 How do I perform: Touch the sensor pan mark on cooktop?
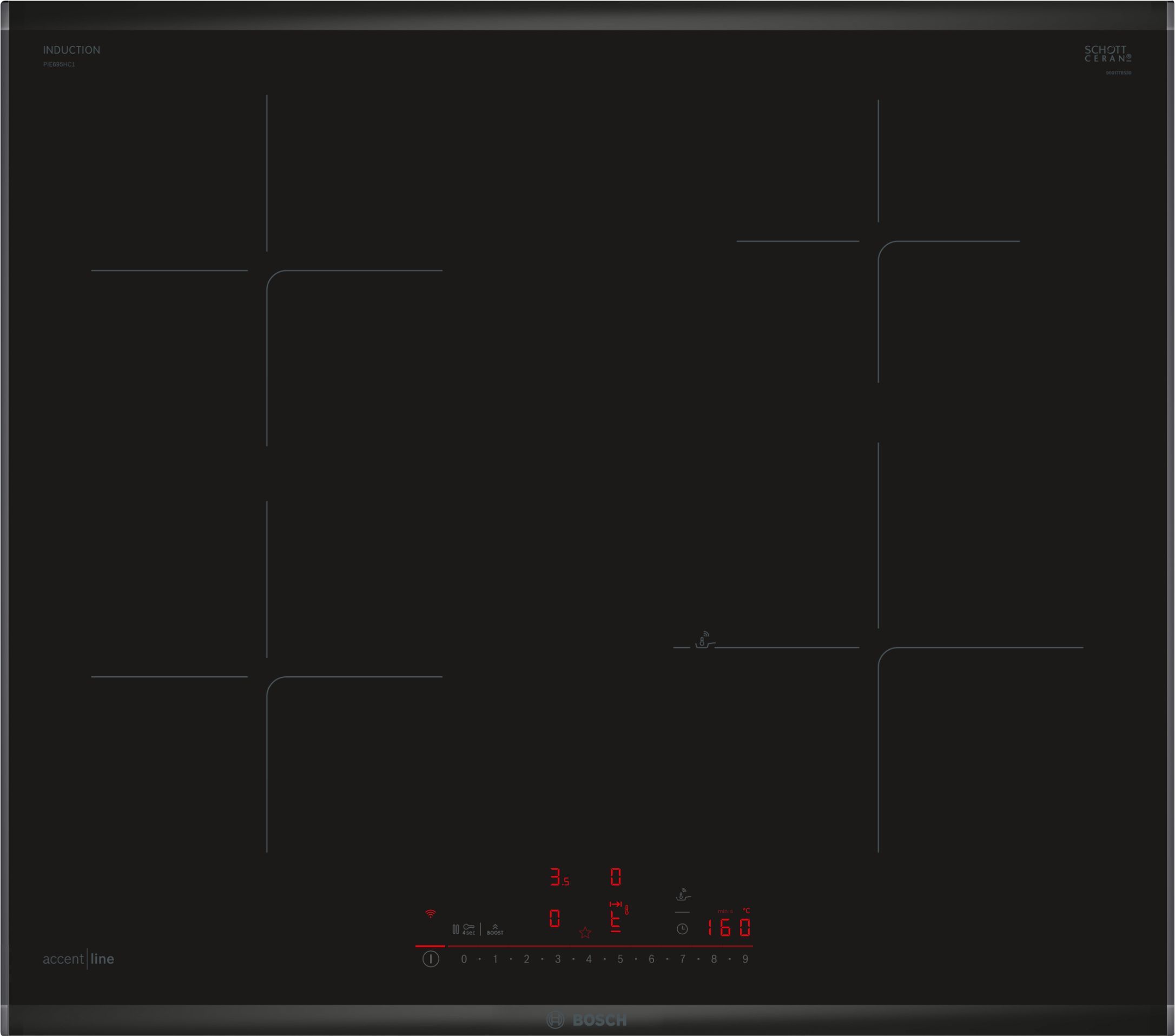[704, 640]
